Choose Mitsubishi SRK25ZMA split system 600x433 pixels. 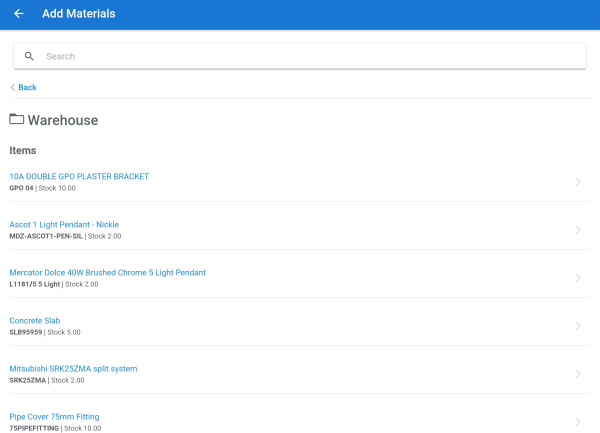[73, 369]
